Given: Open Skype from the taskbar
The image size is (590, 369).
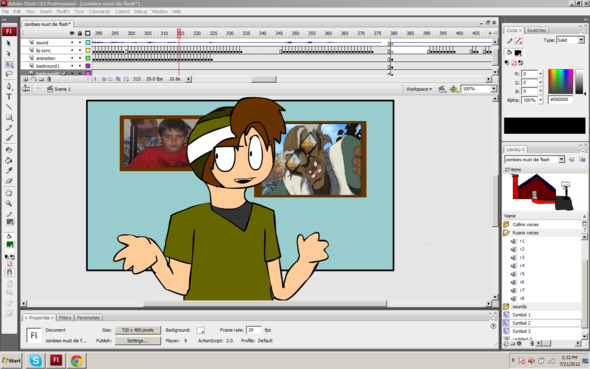Looking at the screenshot, I should [x=35, y=361].
